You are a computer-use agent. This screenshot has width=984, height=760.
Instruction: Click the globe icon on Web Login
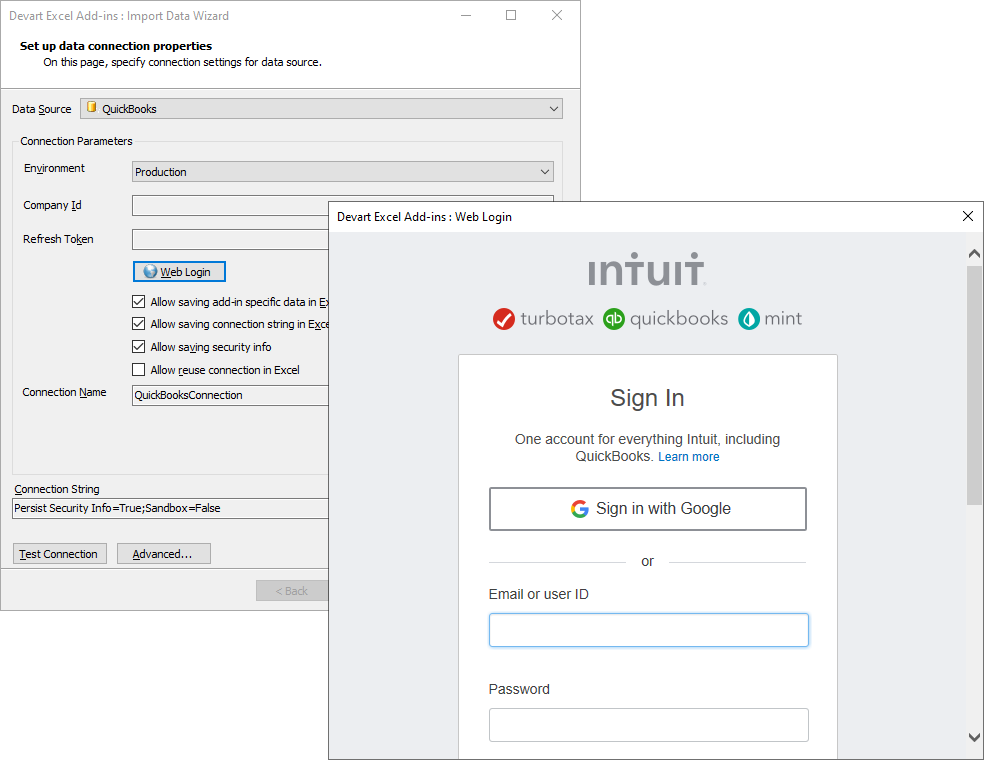coord(150,271)
